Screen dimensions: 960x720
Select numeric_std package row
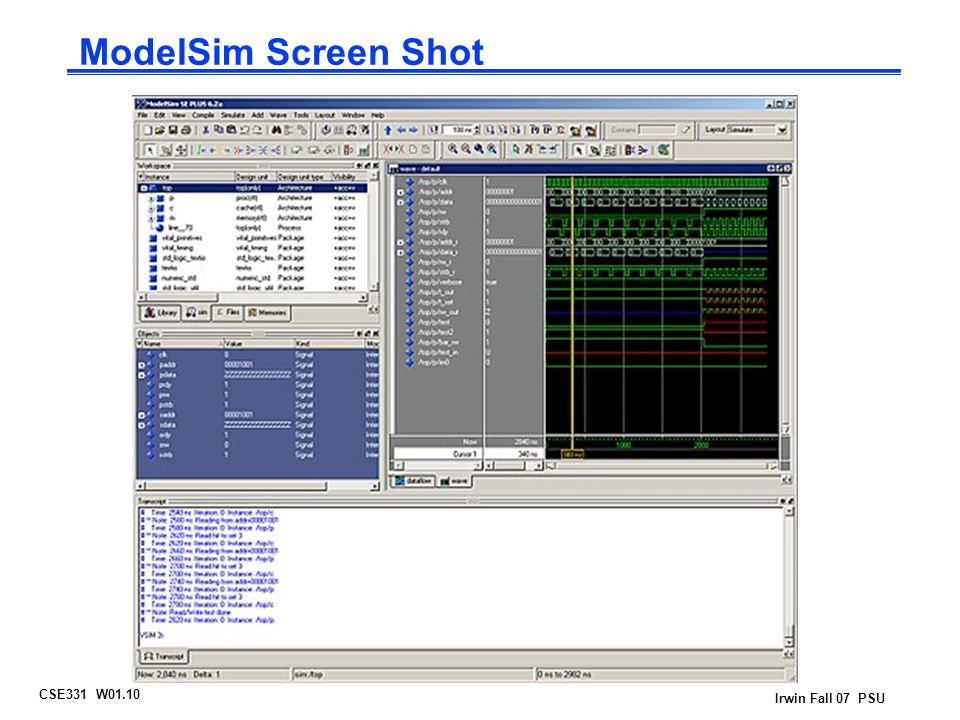click(253, 278)
